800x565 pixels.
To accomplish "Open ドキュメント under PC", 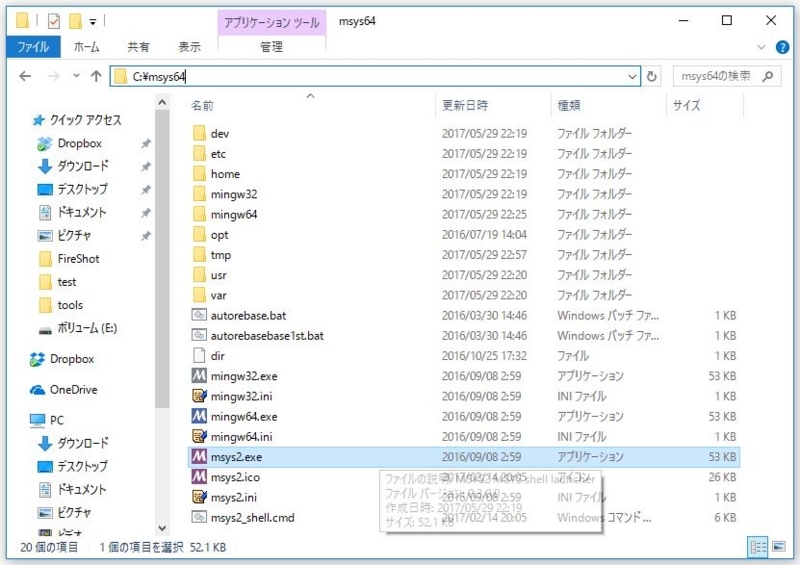I will (x=72, y=489).
